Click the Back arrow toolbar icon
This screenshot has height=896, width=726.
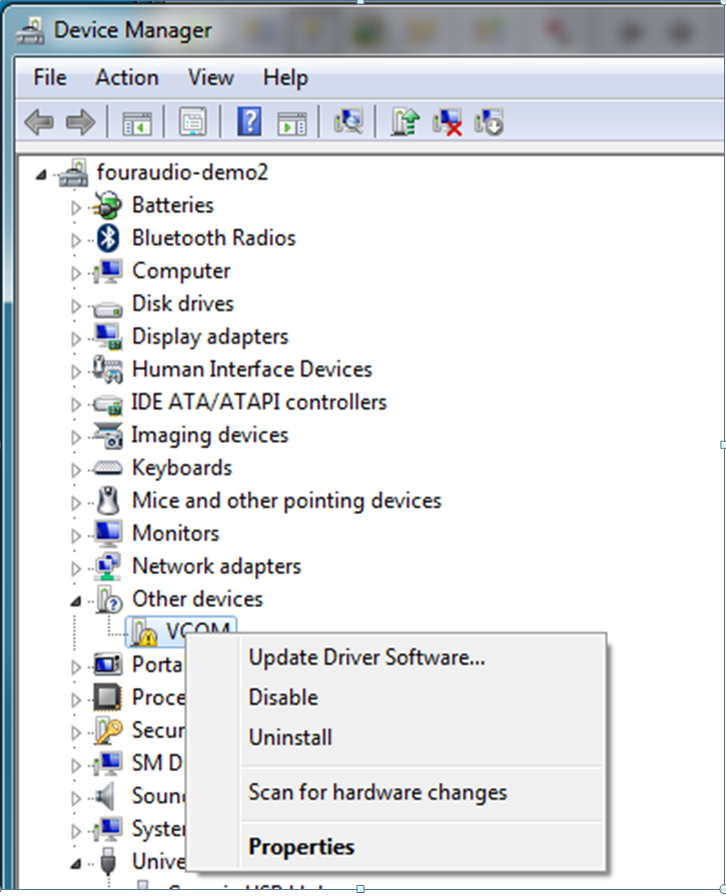click(x=39, y=122)
